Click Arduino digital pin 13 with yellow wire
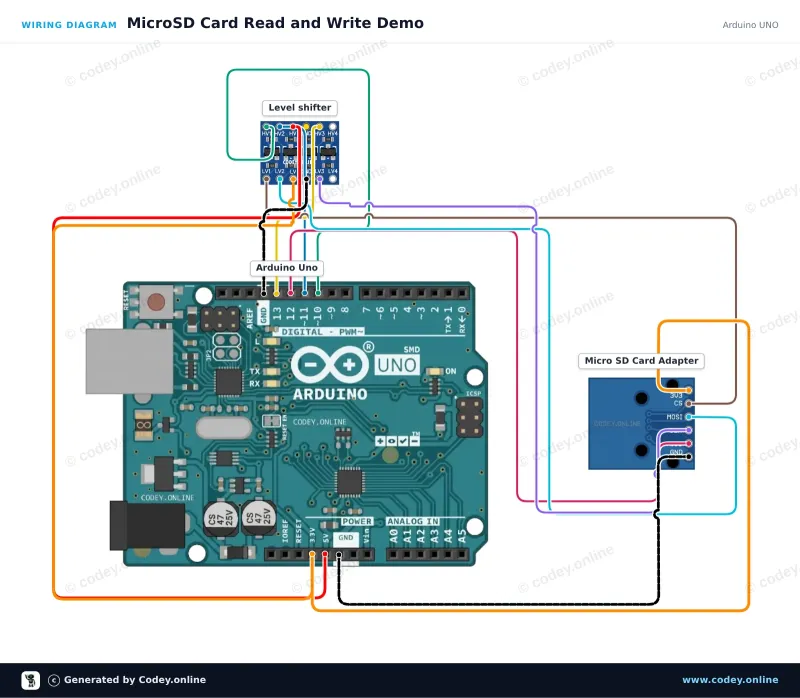This screenshot has width=800, height=698. click(x=277, y=293)
